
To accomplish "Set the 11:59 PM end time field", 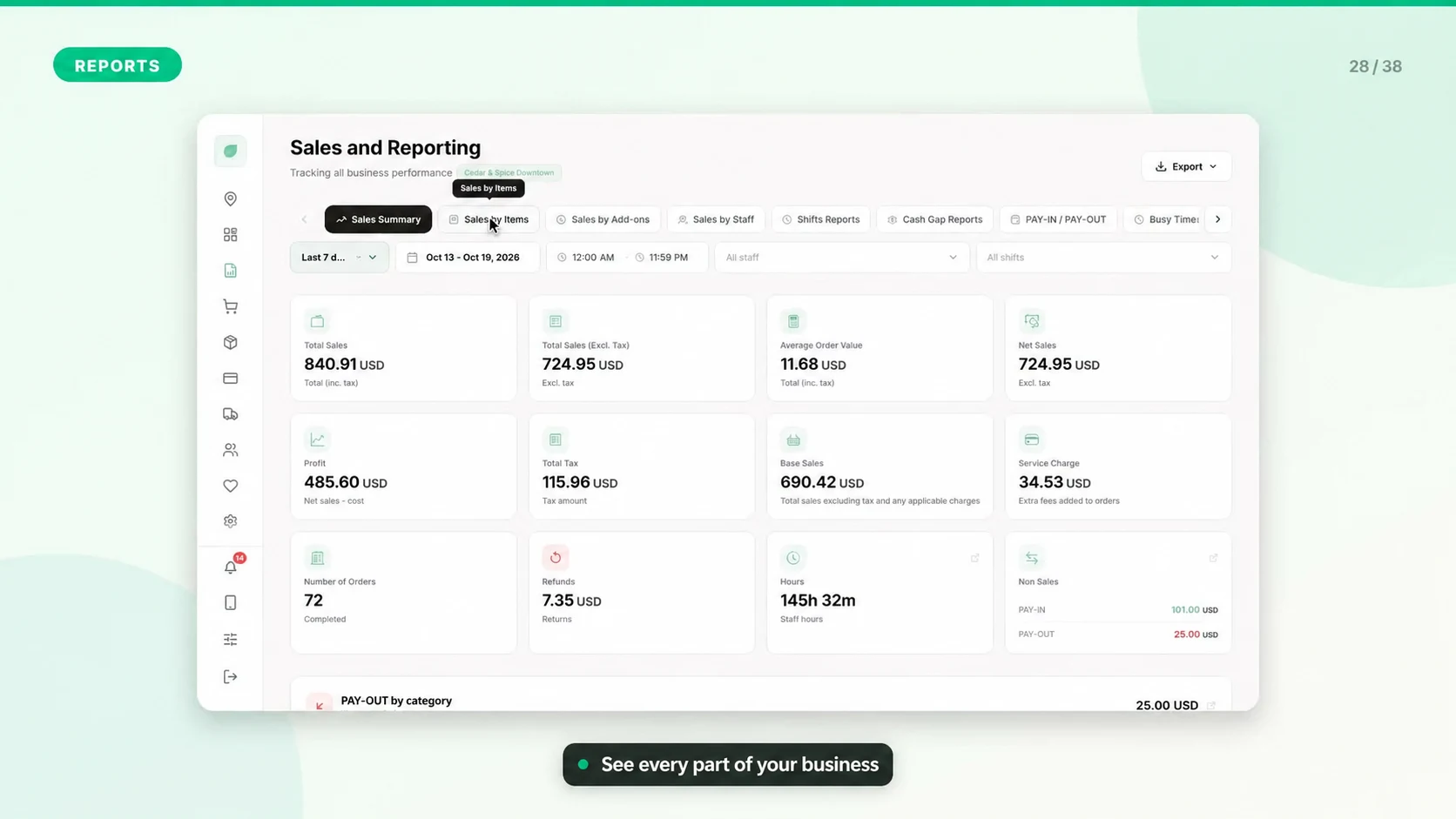I will [x=661, y=258].
